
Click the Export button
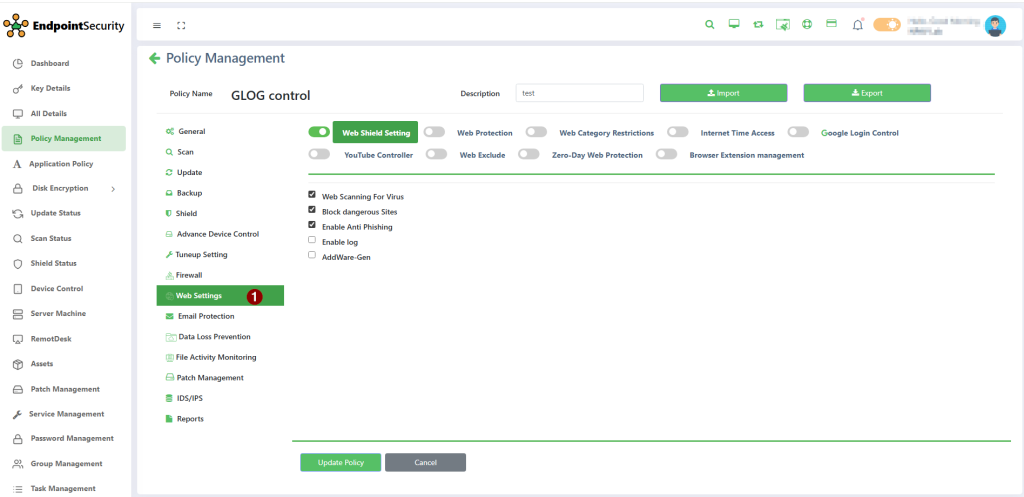867,93
